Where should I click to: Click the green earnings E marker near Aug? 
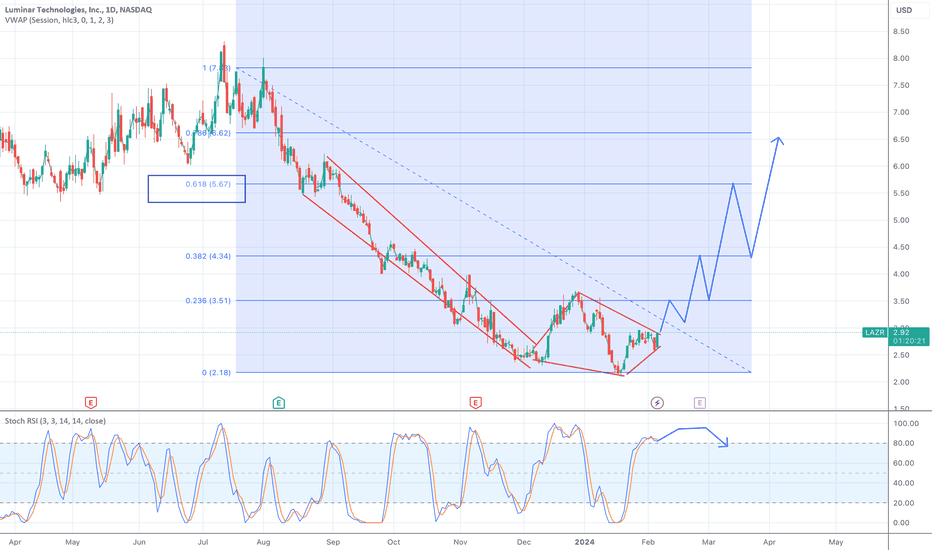(278, 403)
